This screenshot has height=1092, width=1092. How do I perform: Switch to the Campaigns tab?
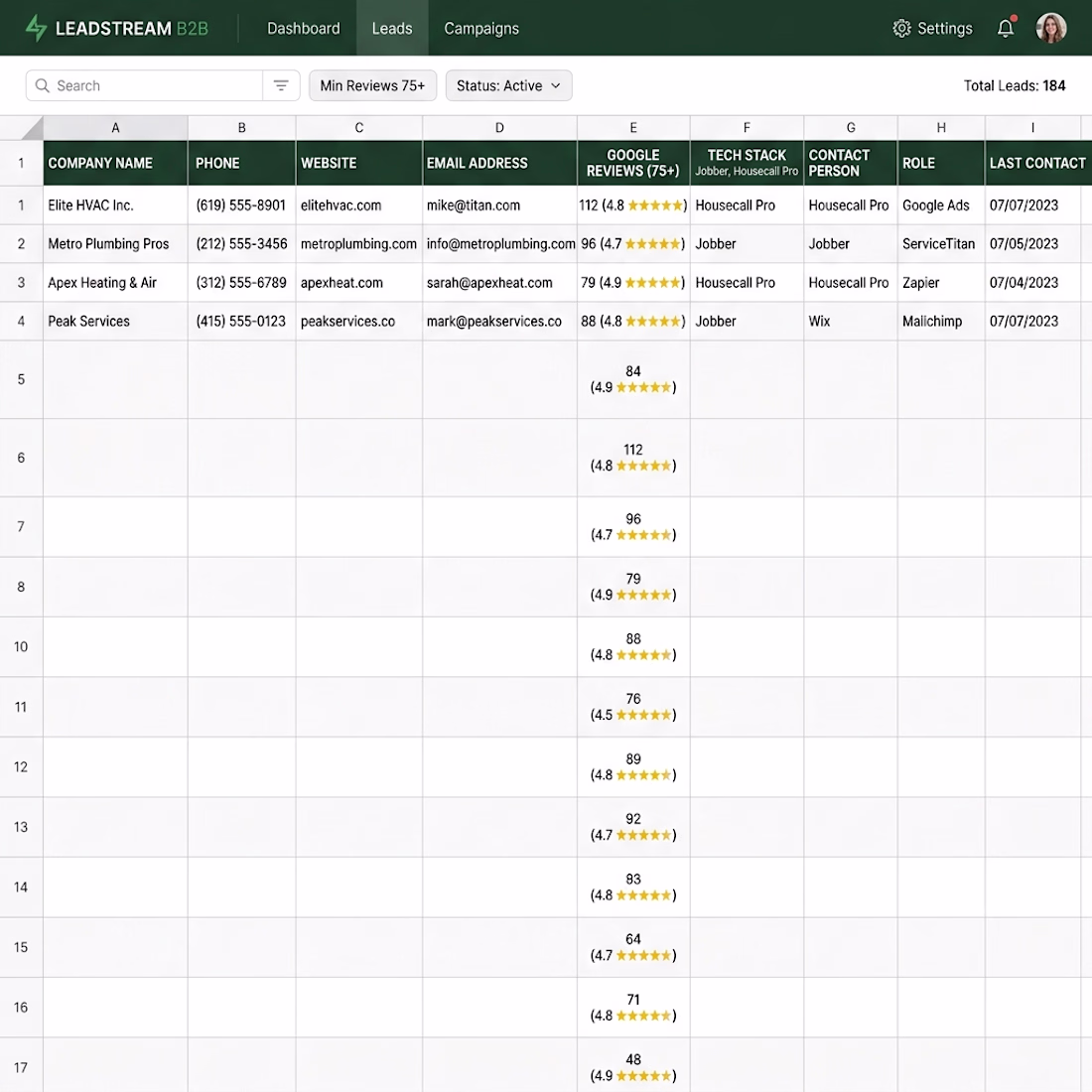[481, 29]
